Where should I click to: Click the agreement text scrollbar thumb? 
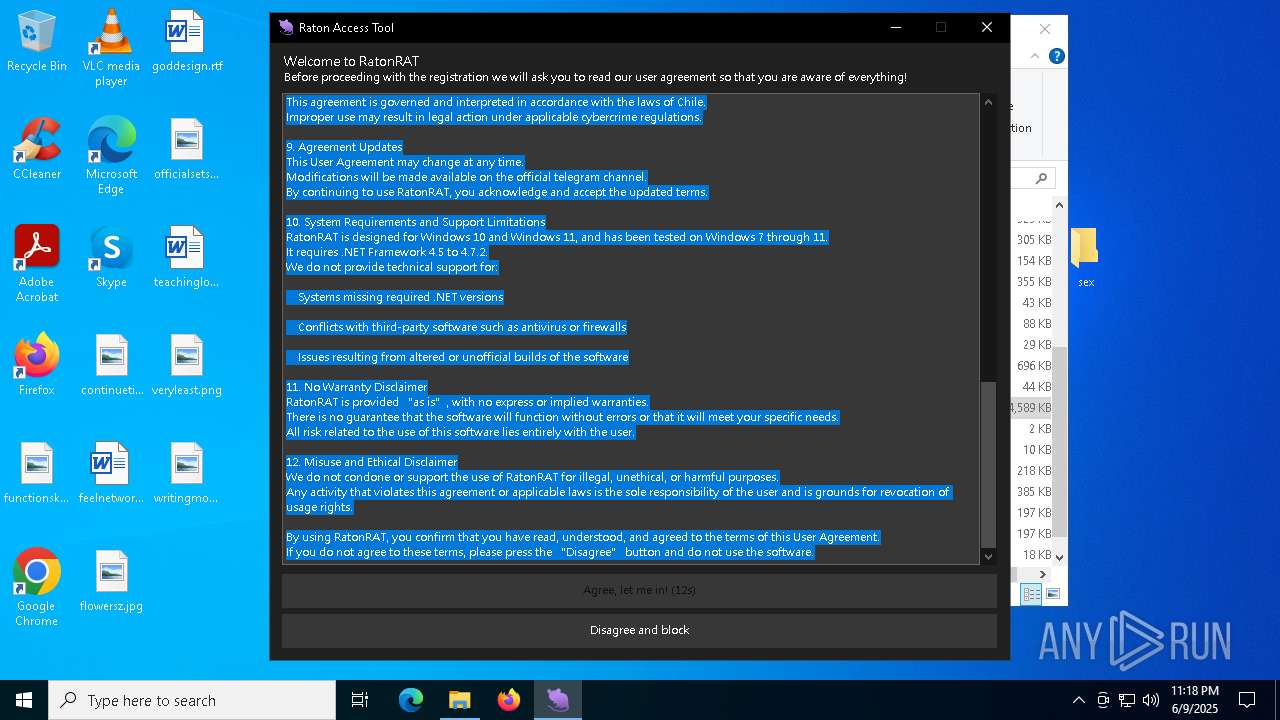point(988,463)
